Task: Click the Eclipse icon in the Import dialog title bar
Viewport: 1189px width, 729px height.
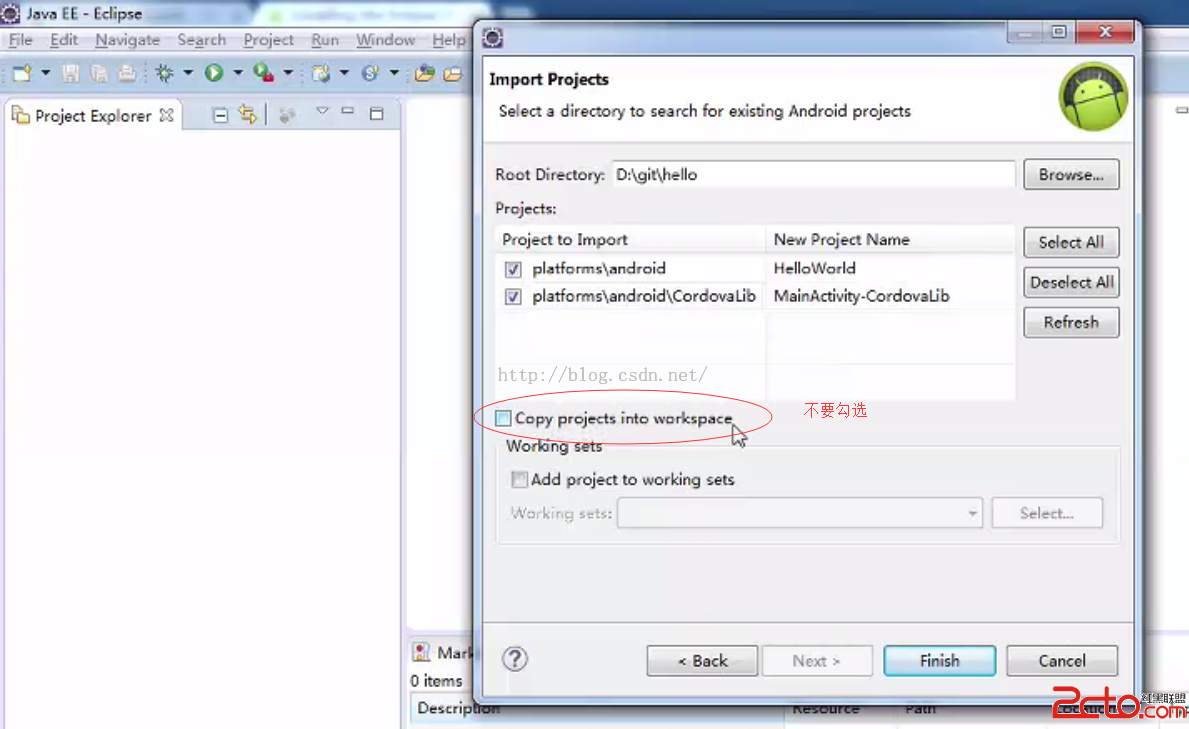Action: click(493, 38)
